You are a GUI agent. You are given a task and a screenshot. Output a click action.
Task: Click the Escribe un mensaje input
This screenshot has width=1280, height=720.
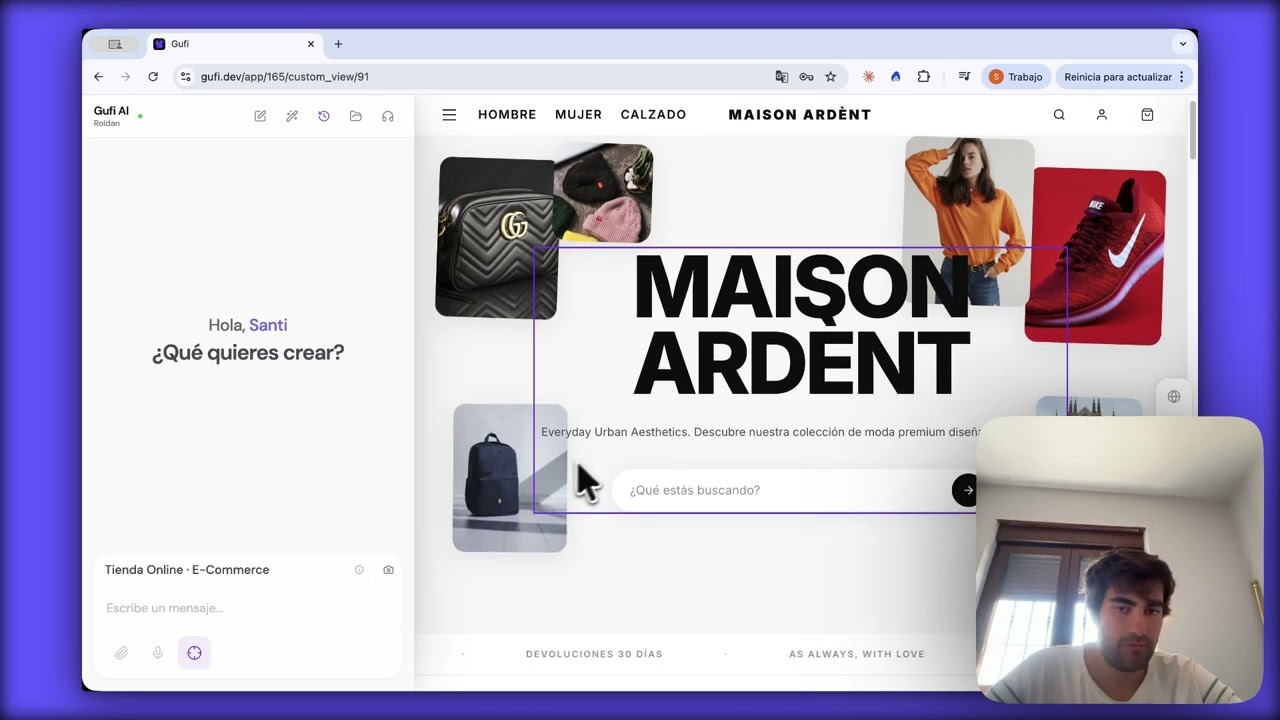[x=248, y=608]
